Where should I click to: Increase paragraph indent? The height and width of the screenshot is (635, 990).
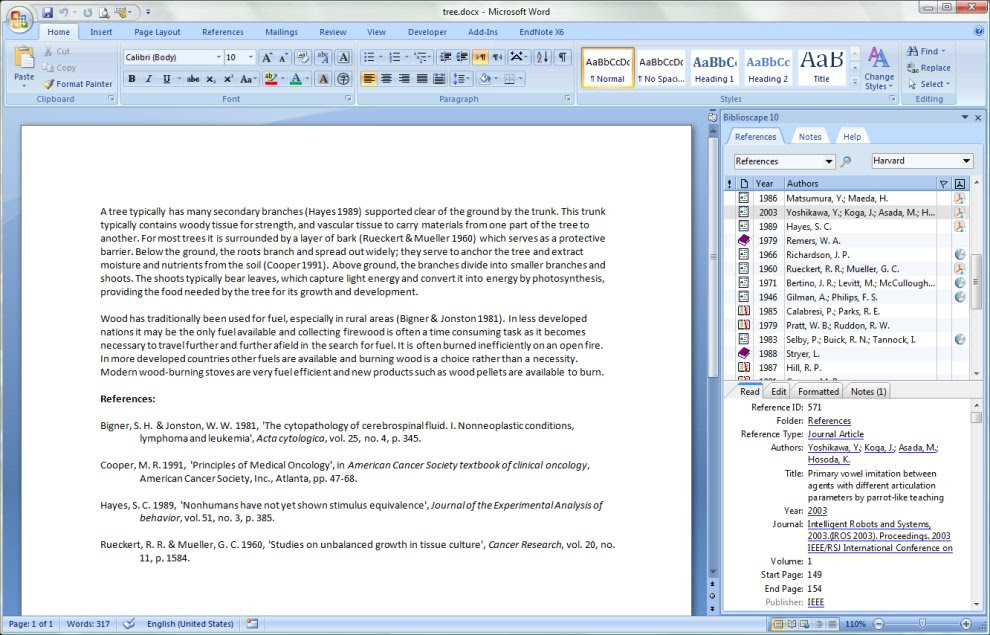[462, 57]
